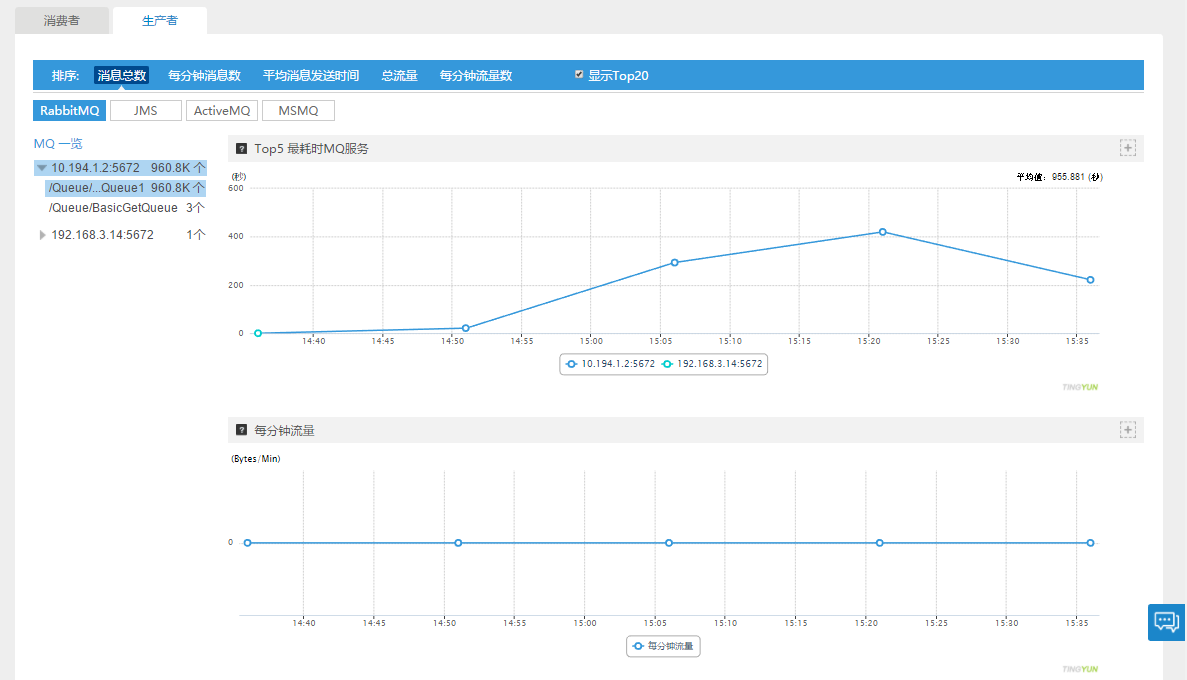The height and width of the screenshot is (680, 1187).
Task: Sort by 平均消息发送时间
Action: click(310, 76)
